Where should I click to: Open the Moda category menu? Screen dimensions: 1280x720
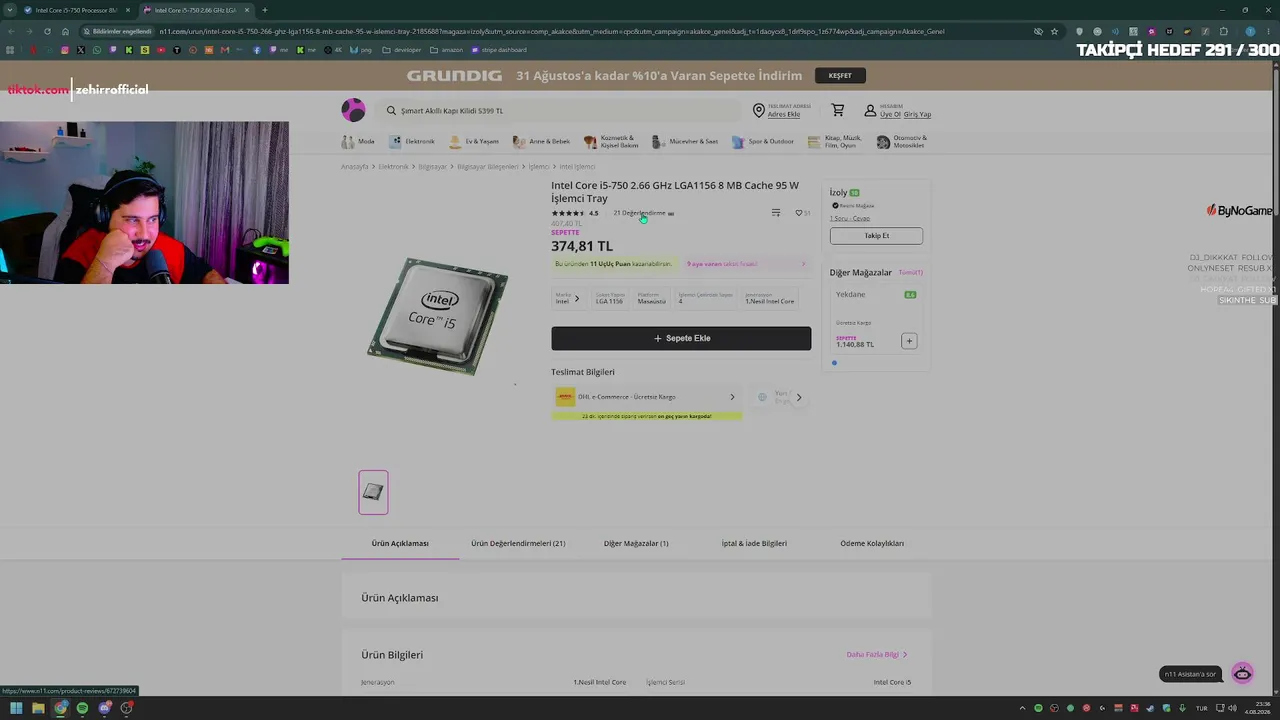click(358, 141)
